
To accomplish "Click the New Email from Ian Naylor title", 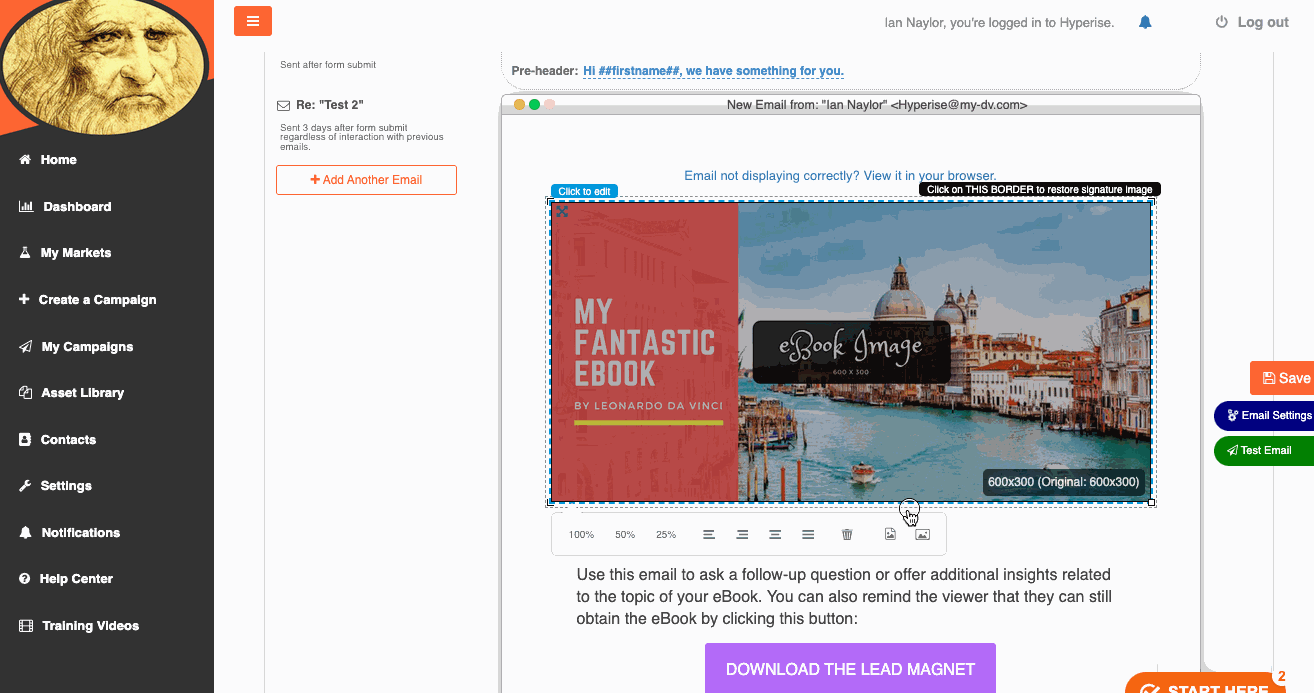I will (x=877, y=105).
